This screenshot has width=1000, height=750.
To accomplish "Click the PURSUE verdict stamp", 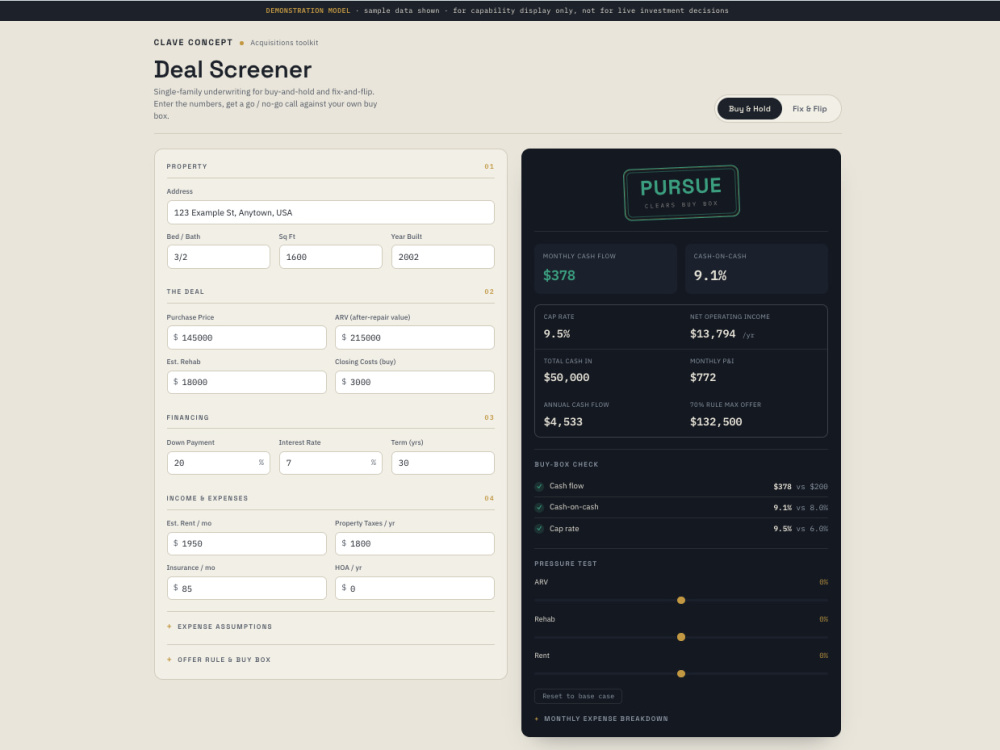I will [x=681, y=193].
